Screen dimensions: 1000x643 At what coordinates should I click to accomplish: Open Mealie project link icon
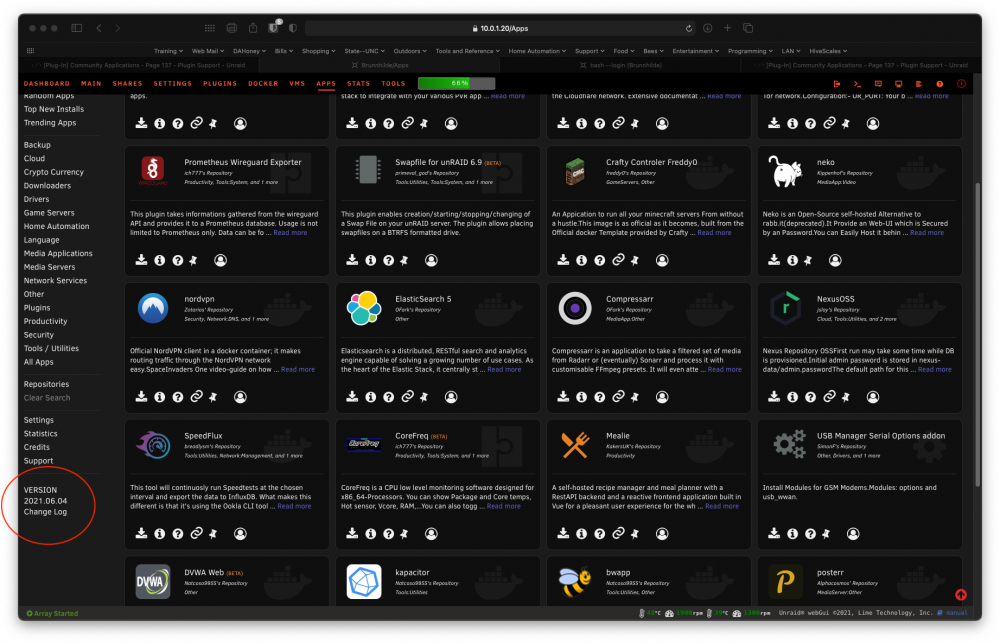pos(618,533)
